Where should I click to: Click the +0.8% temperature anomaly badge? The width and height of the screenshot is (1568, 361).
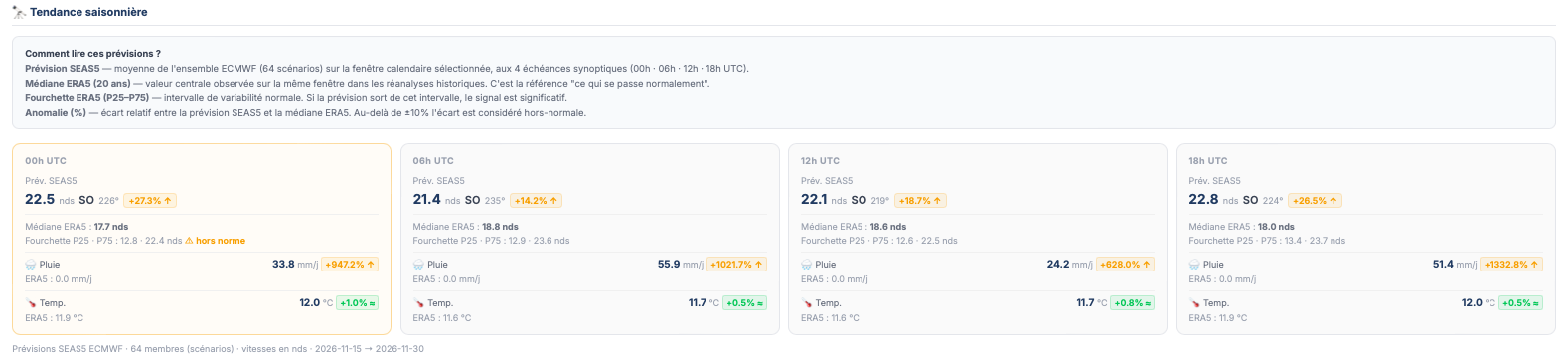click(1134, 303)
